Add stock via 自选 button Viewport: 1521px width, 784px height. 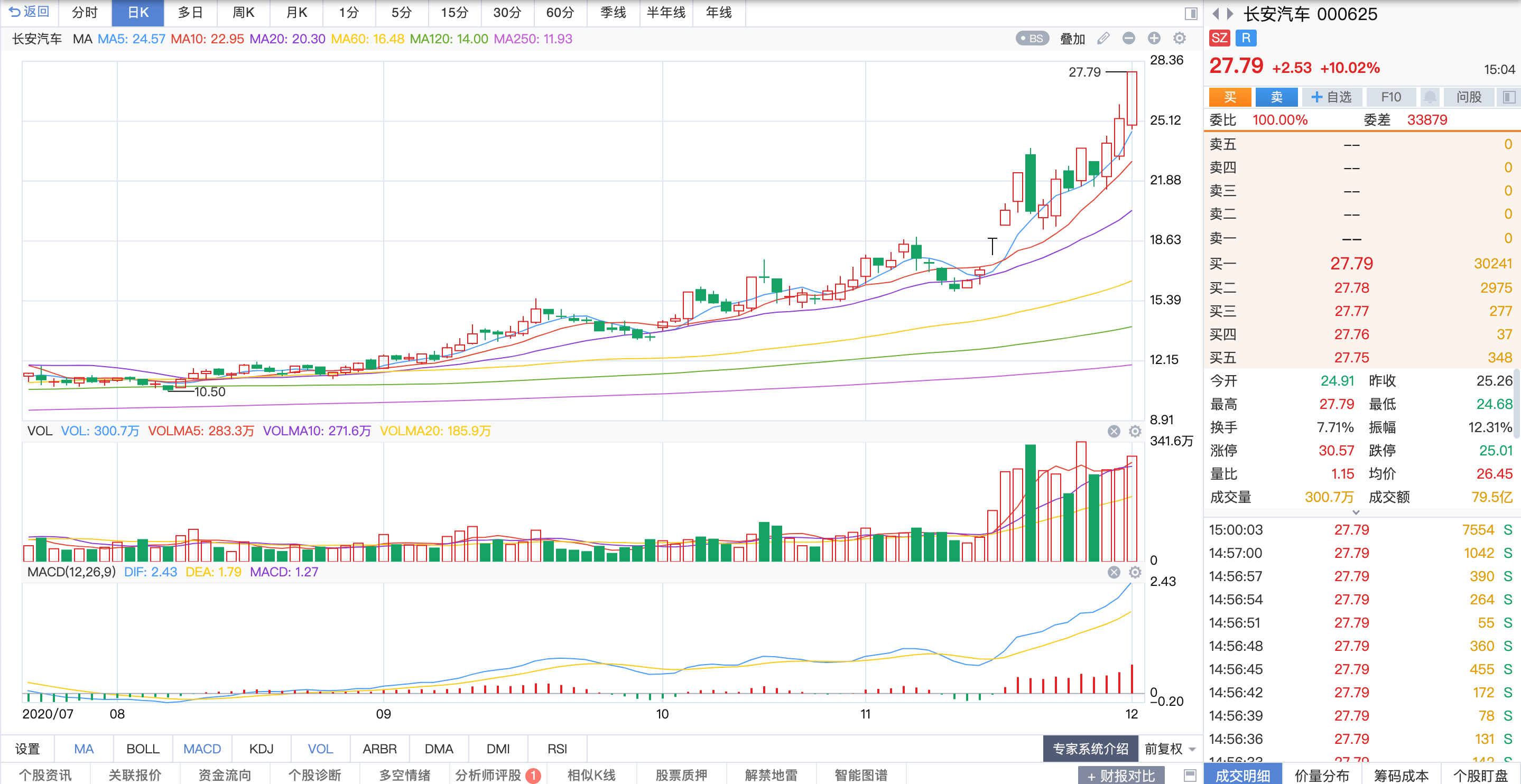click(x=1331, y=97)
